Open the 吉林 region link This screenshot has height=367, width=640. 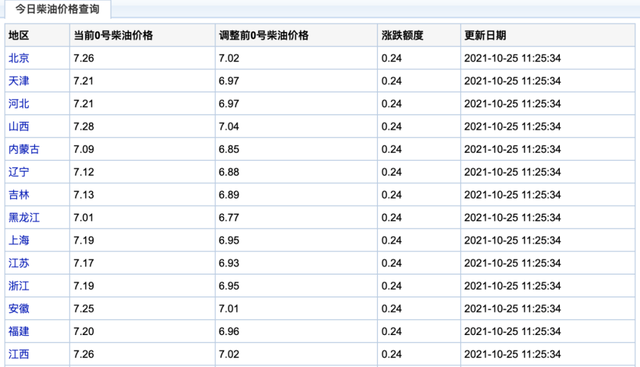(19, 195)
